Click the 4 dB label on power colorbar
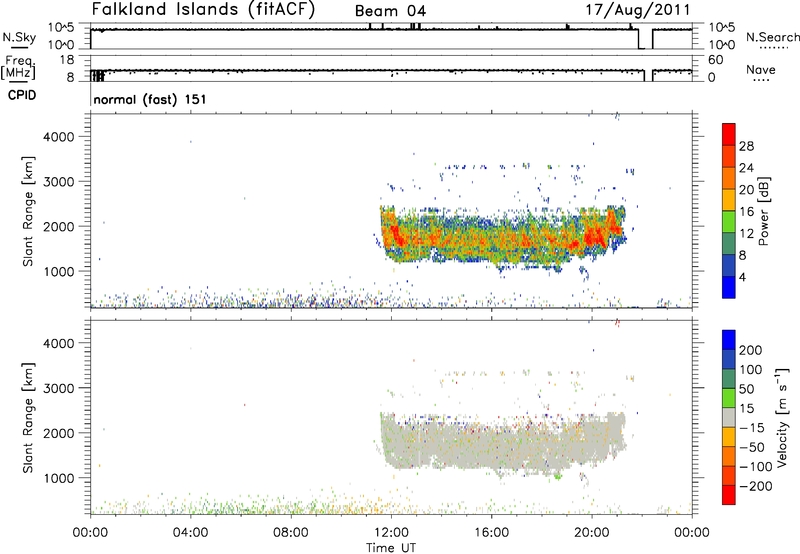Viewport: 800px width, 554px height. click(x=742, y=277)
